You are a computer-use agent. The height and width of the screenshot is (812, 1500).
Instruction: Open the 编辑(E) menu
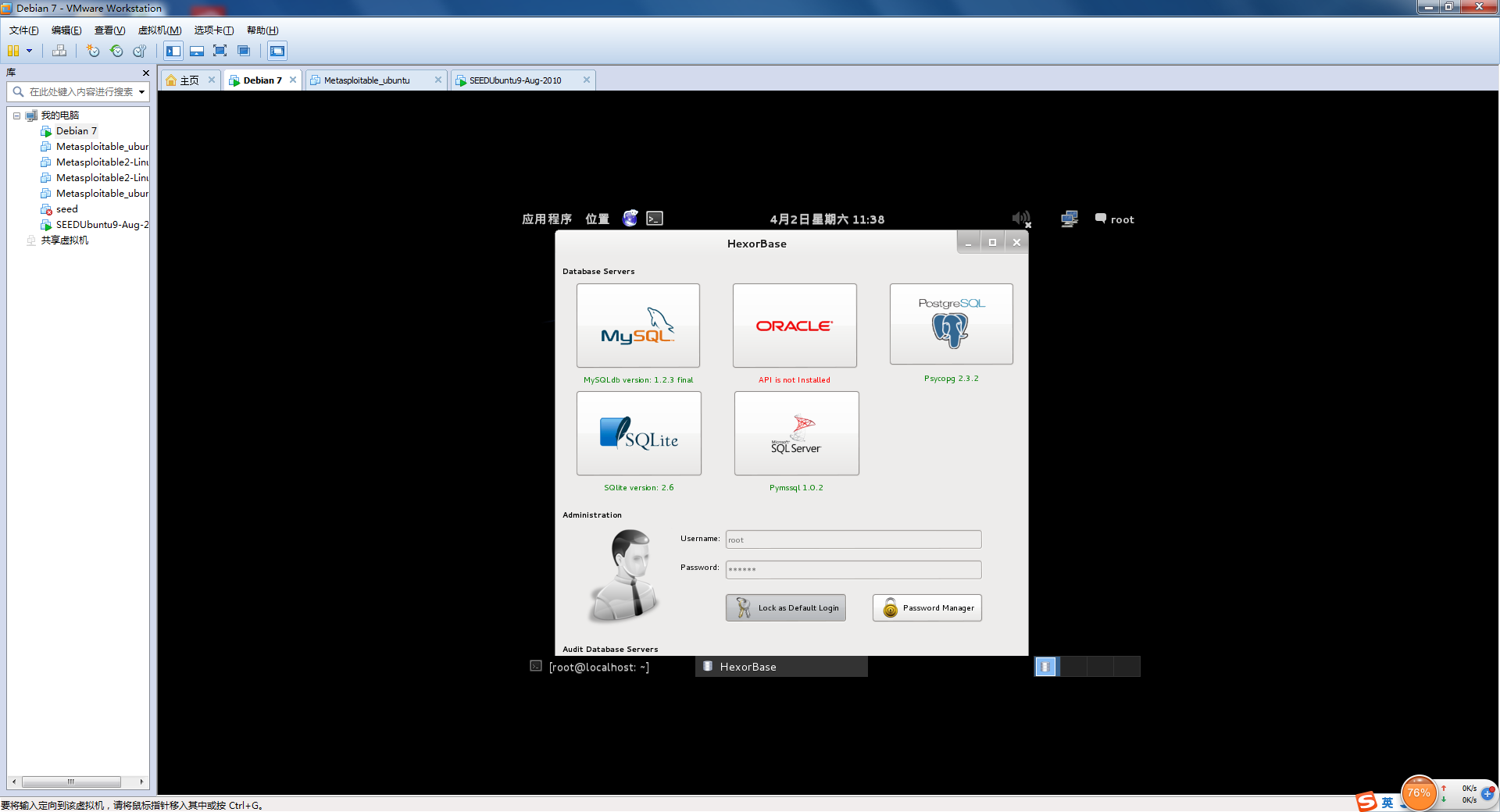[x=66, y=30]
